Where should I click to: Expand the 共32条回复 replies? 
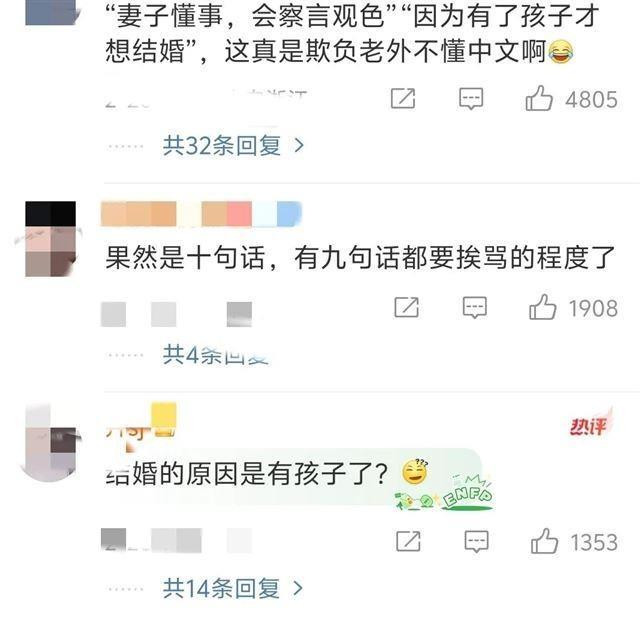pyautogui.click(x=233, y=145)
